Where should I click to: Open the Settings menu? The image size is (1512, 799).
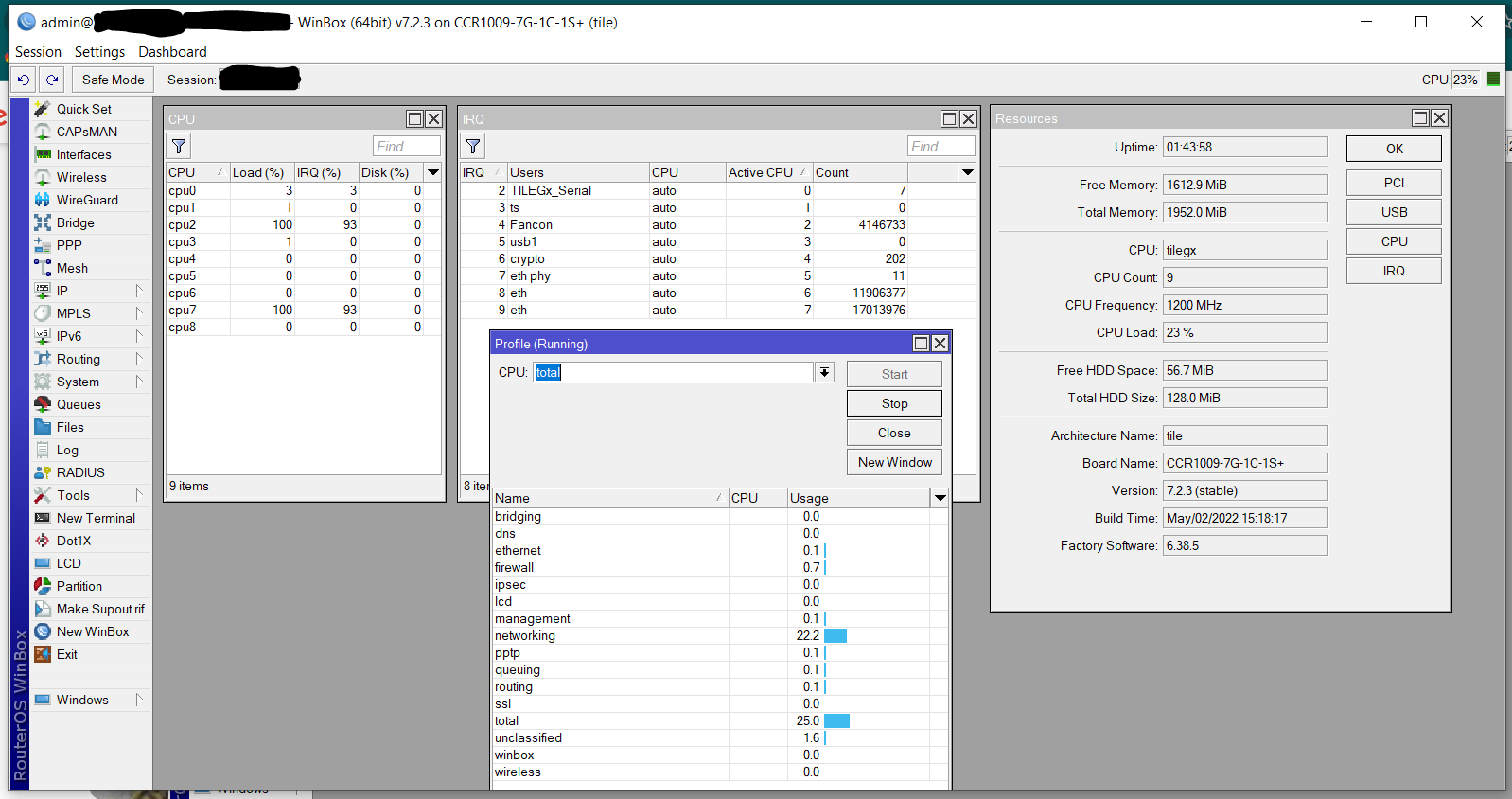(99, 52)
